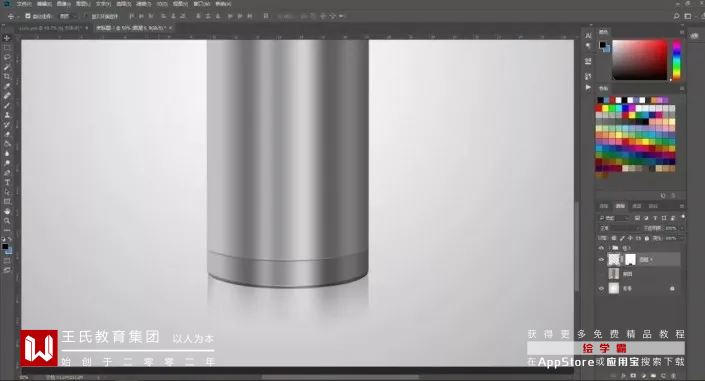Toggle Show Transform Controls checkbox

click(86, 16)
